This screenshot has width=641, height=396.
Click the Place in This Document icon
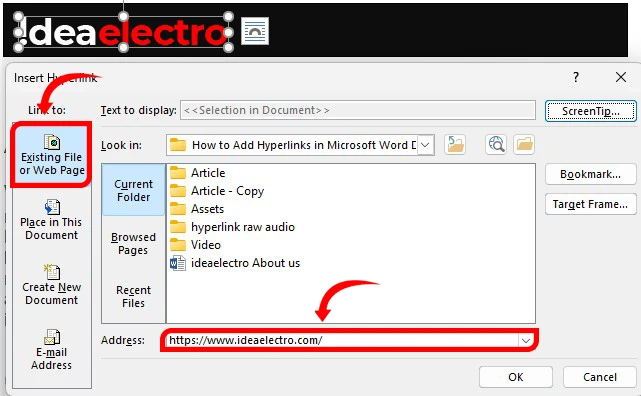[52, 207]
